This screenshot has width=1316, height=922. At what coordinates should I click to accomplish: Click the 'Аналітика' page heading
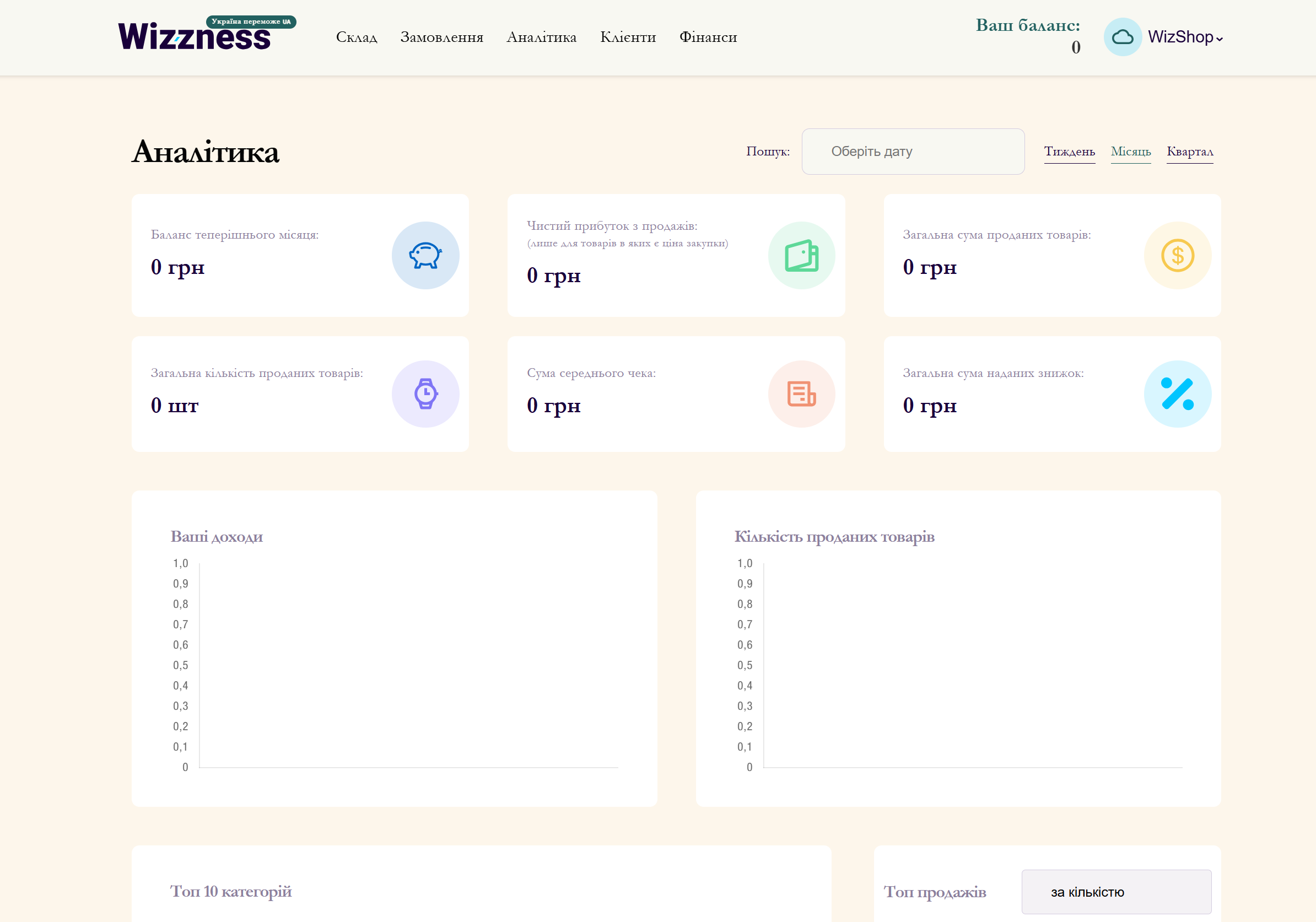[x=205, y=152]
